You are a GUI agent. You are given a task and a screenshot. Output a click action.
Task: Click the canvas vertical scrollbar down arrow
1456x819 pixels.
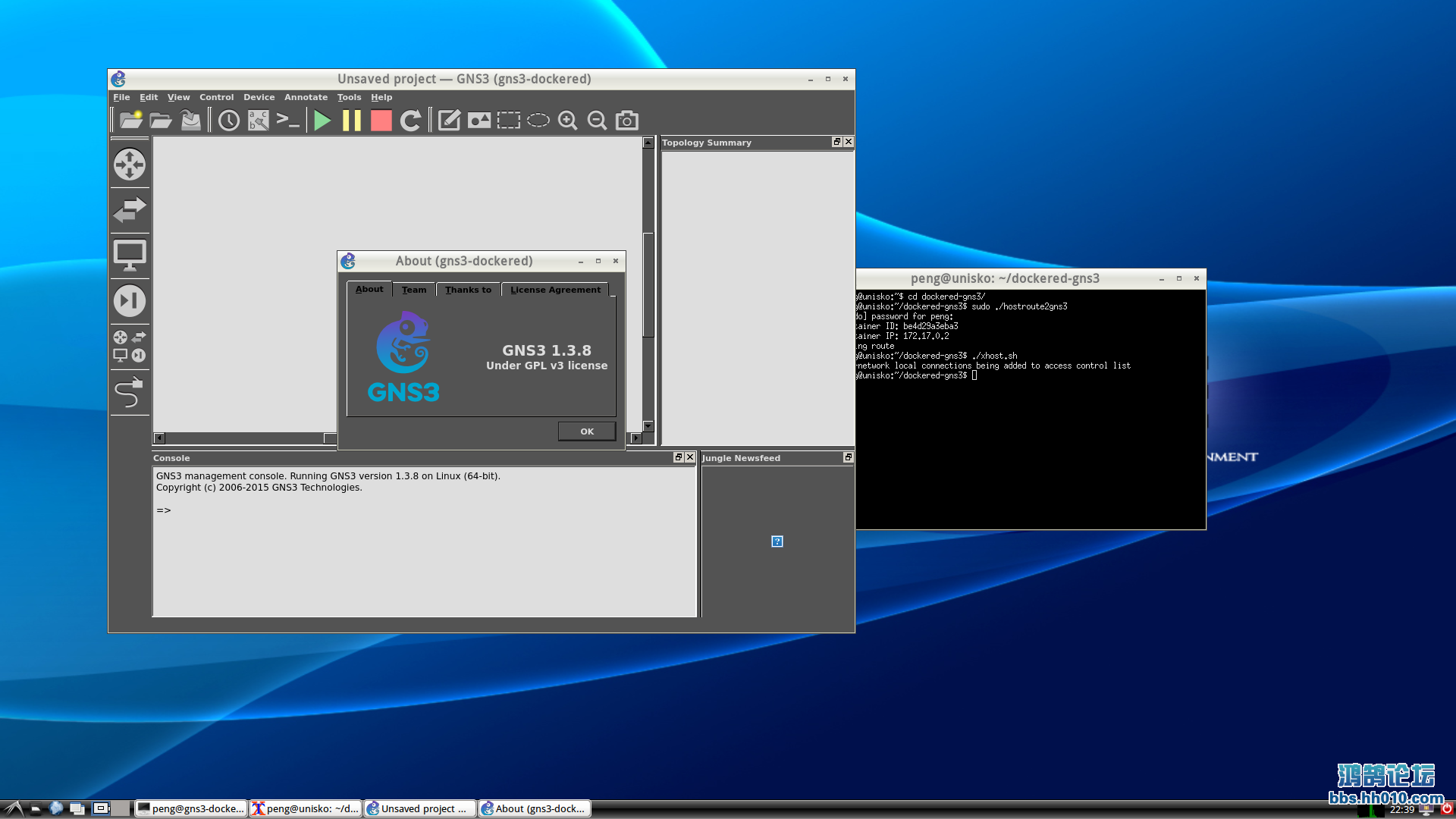(648, 426)
